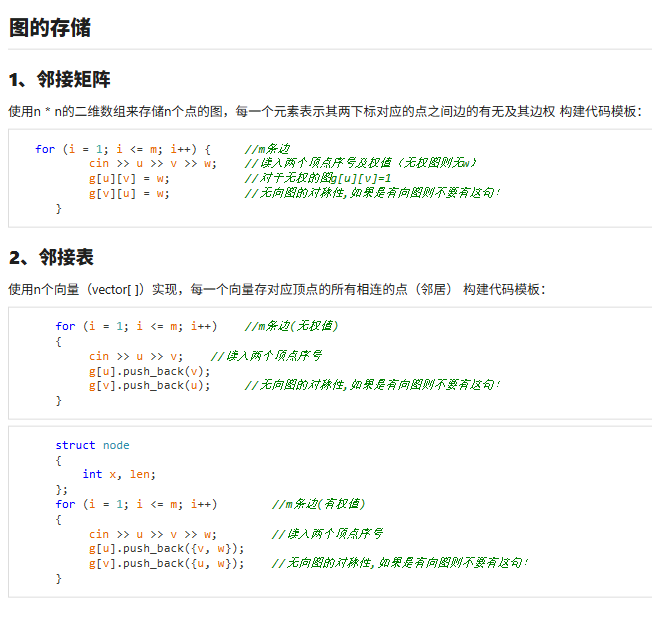The image size is (652, 617).
Task: Click code line 'int x, len;'
Action: [119, 474]
